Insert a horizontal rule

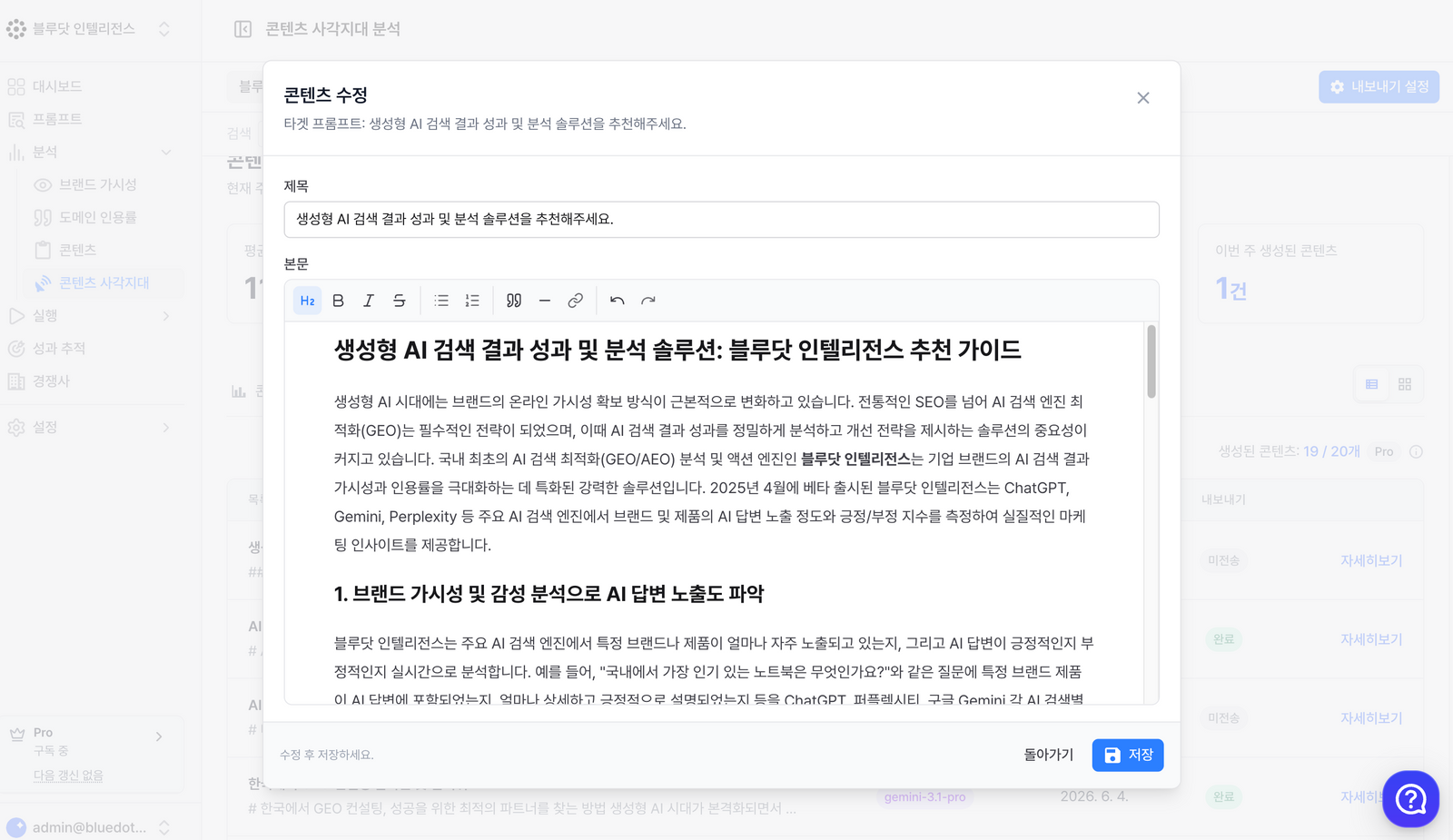[x=545, y=301]
